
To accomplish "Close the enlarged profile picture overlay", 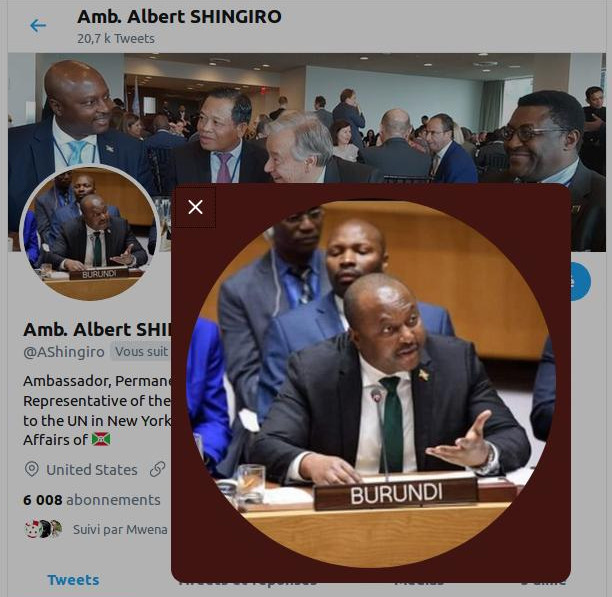I will (195, 207).
